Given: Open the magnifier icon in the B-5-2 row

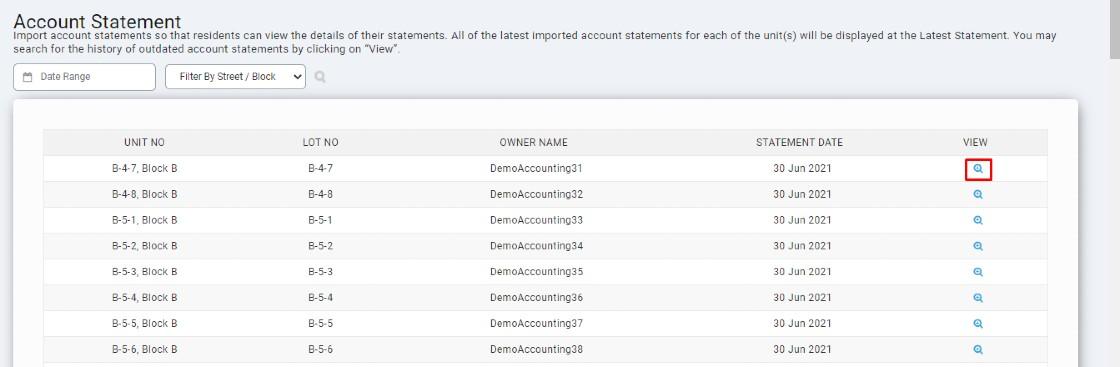Looking at the screenshot, I should pyautogui.click(x=978, y=246).
